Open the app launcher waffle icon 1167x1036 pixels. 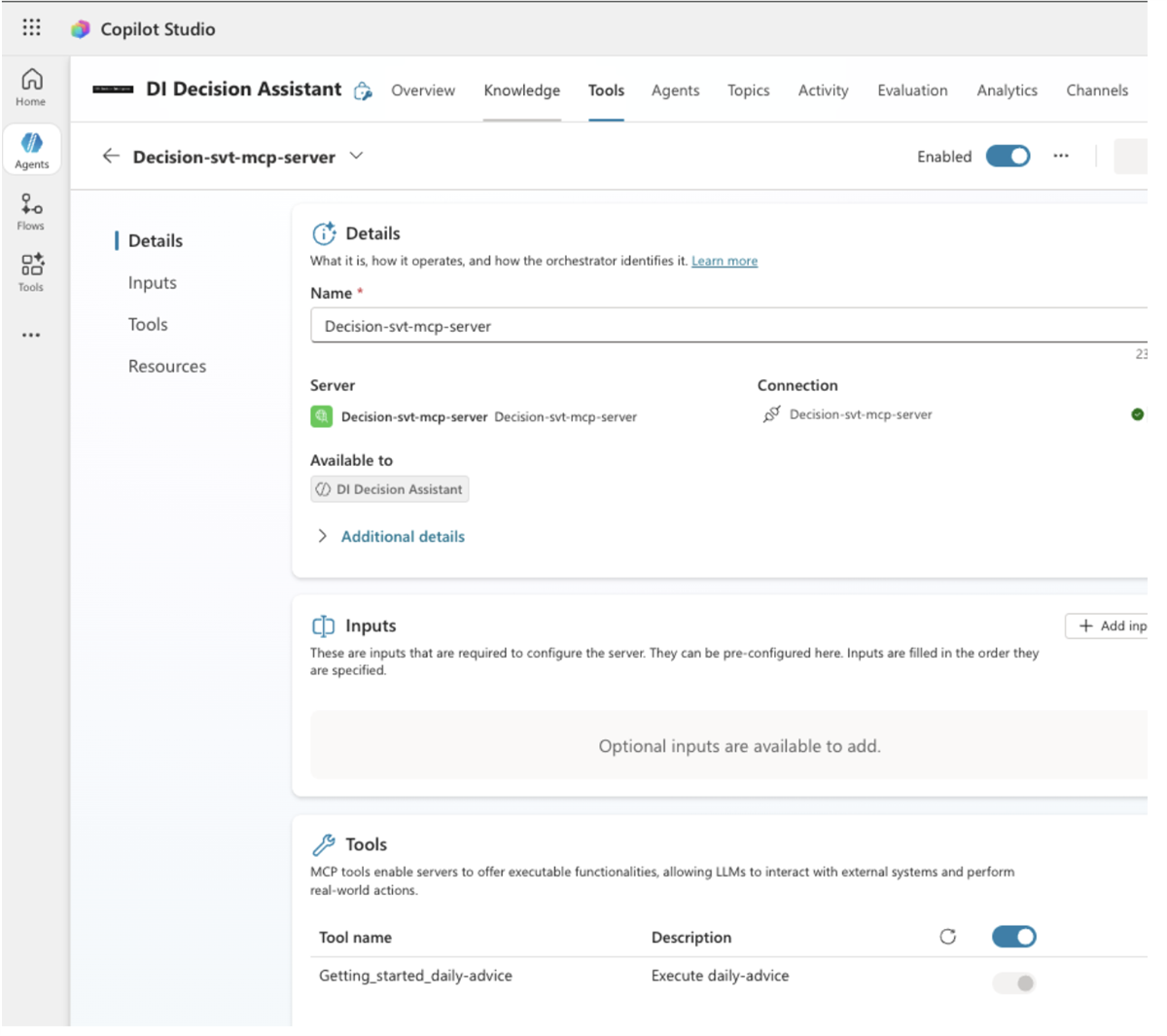tap(31, 27)
